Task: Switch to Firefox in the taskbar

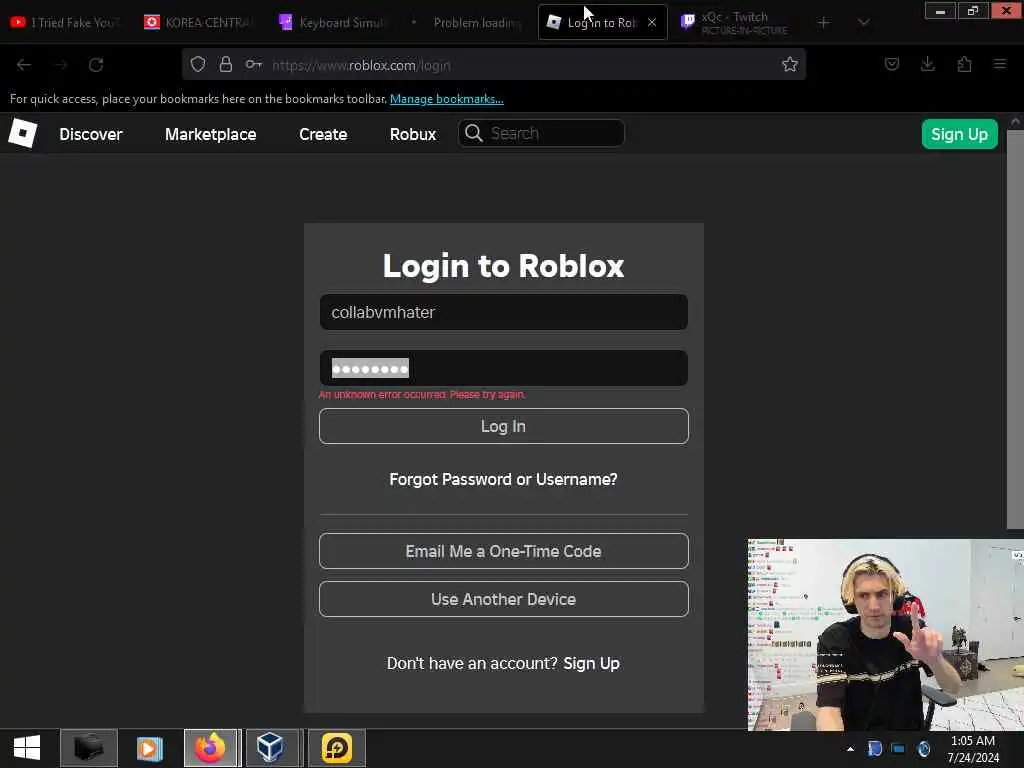Action: click(x=210, y=748)
